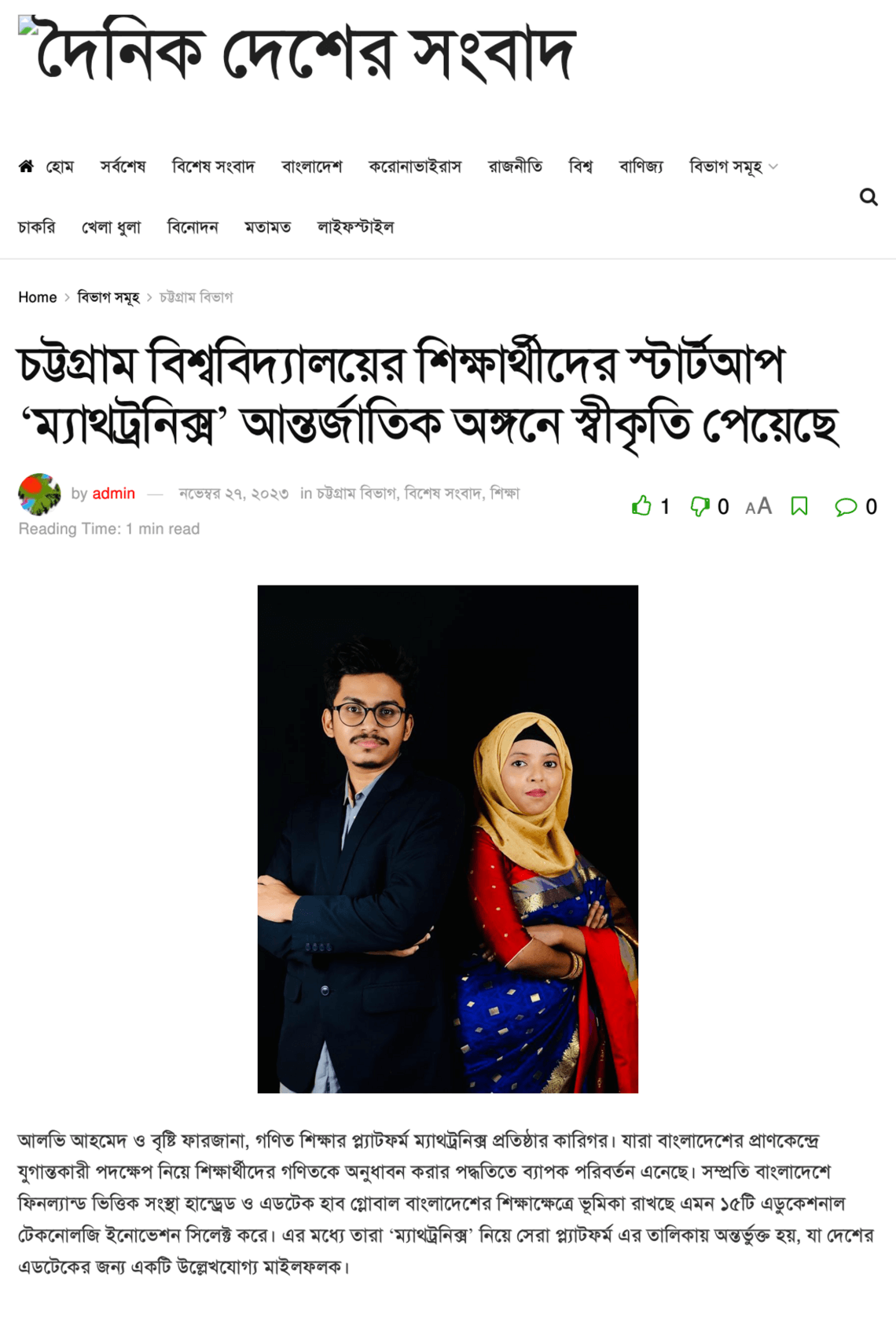Open the search magnifier icon

(x=868, y=196)
